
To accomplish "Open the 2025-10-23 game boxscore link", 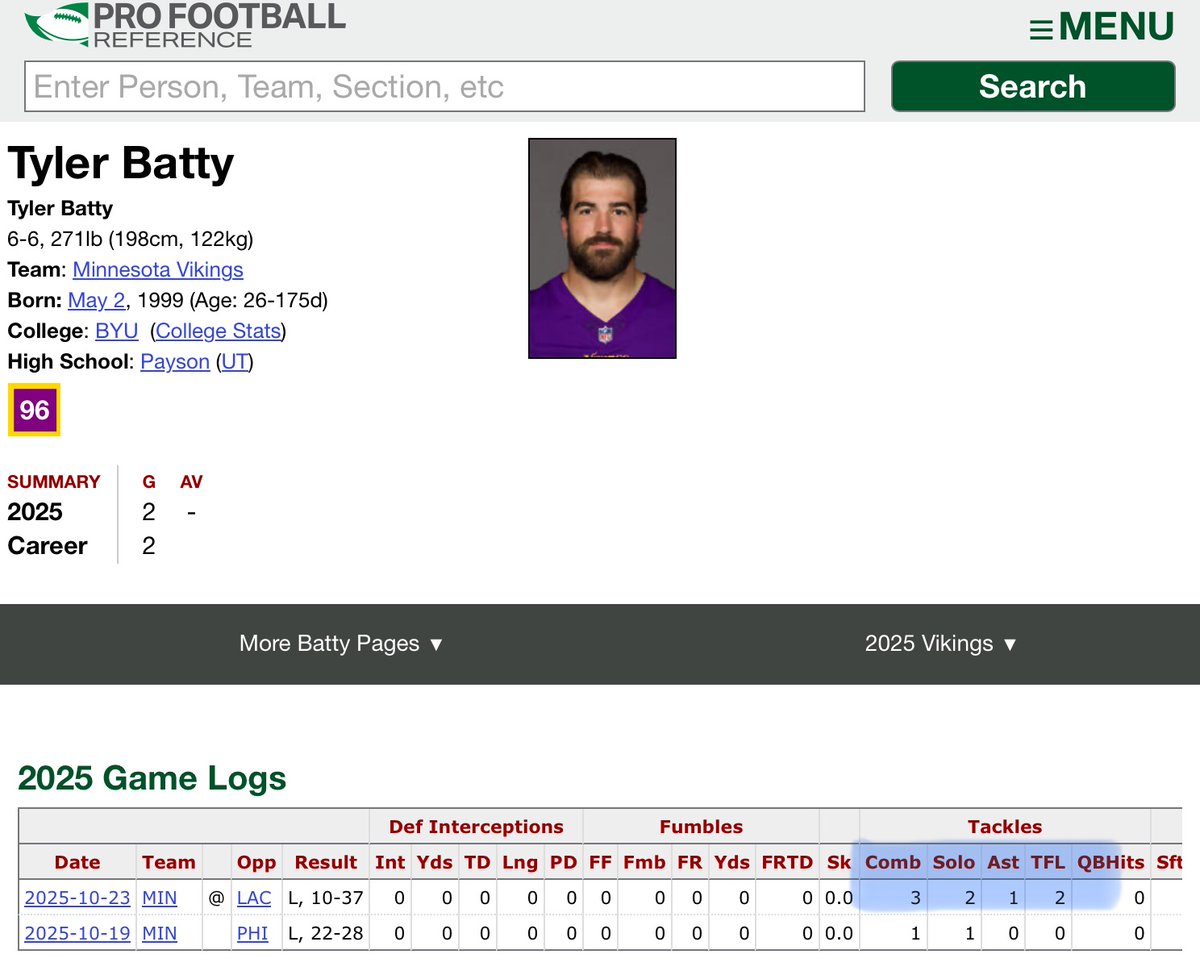I will (77, 898).
